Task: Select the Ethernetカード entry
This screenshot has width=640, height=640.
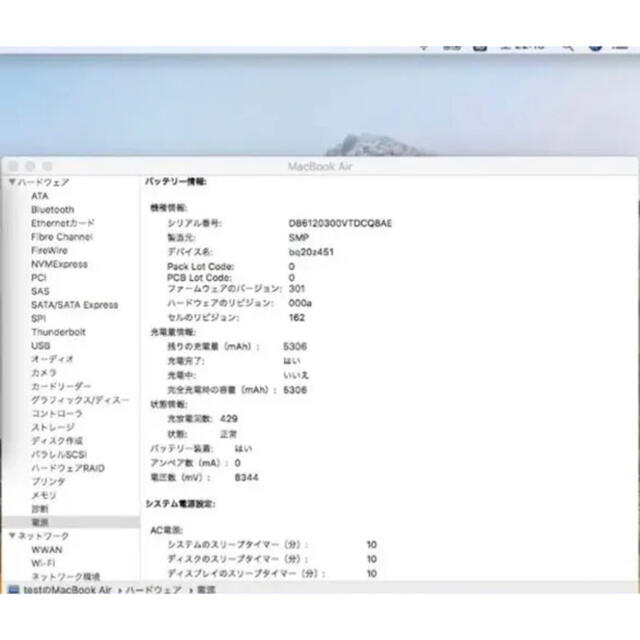Action: (x=63, y=223)
